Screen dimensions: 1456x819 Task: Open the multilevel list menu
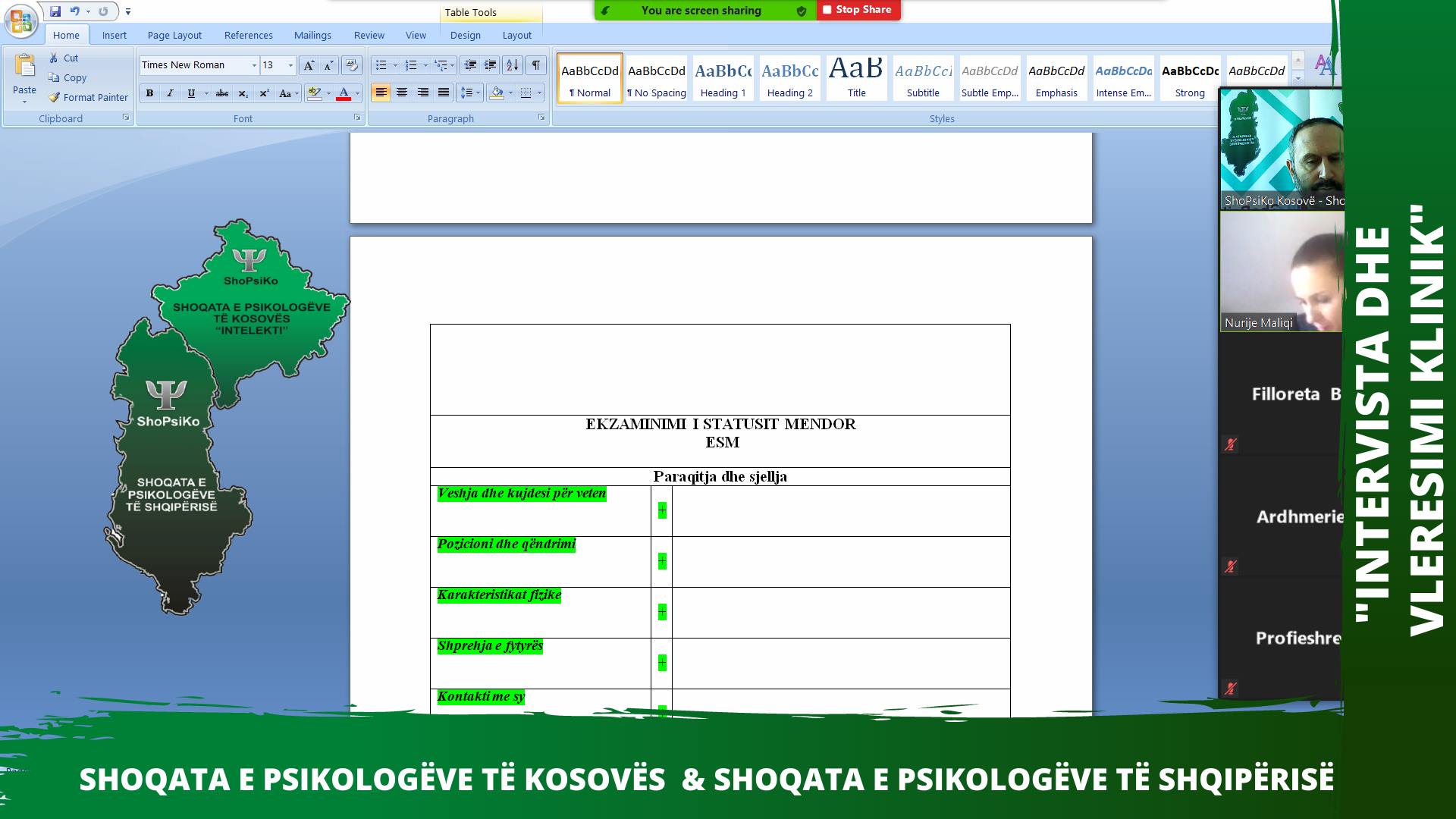(x=444, y=65)
